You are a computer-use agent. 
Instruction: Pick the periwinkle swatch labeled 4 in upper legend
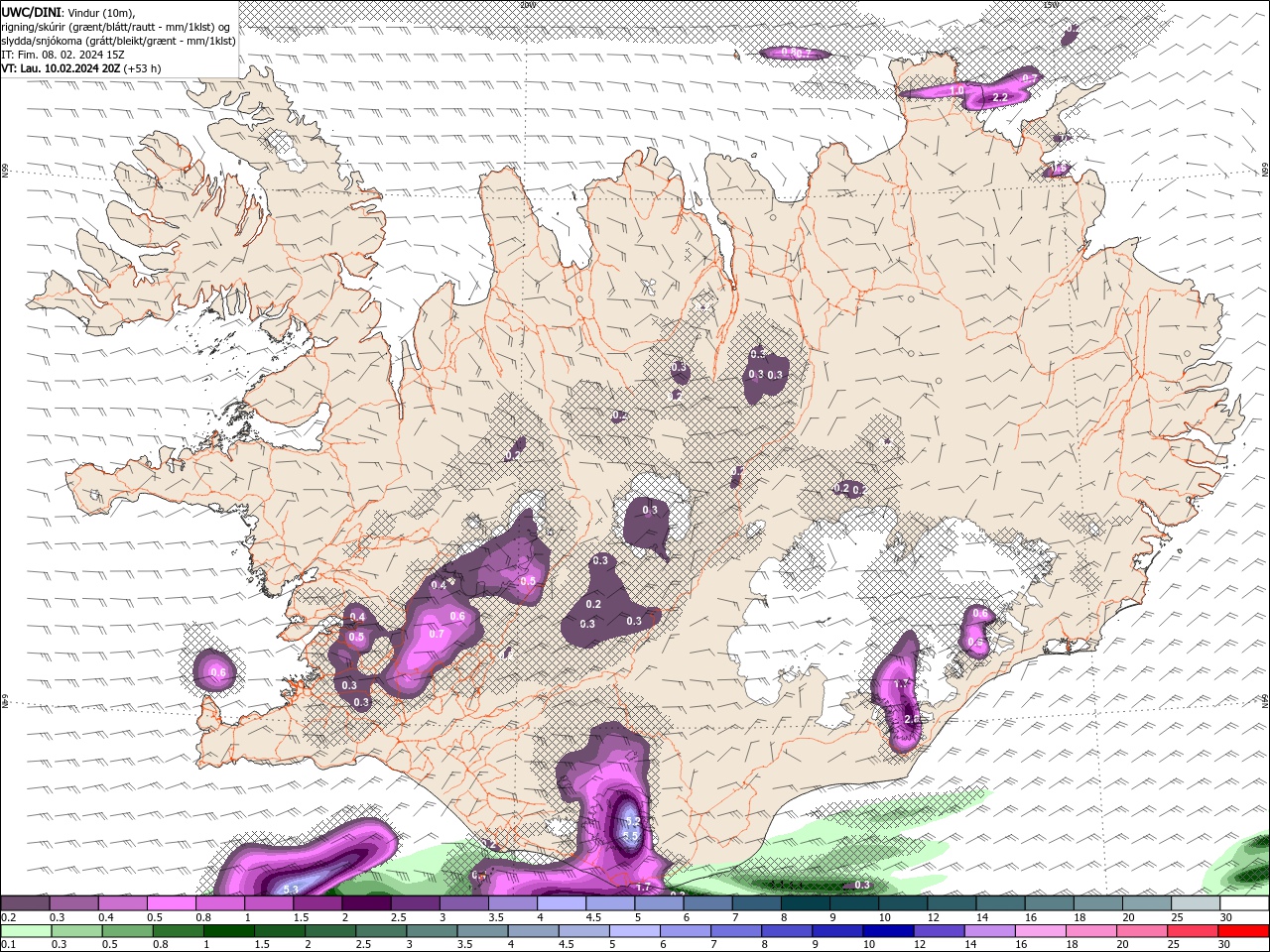point(562,903)
